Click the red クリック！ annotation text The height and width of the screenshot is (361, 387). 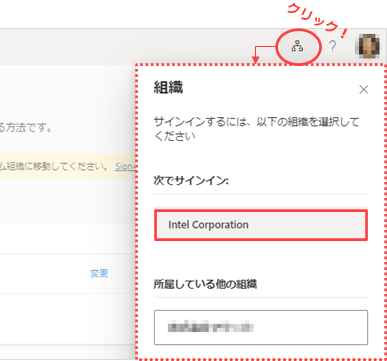point(317,19)
